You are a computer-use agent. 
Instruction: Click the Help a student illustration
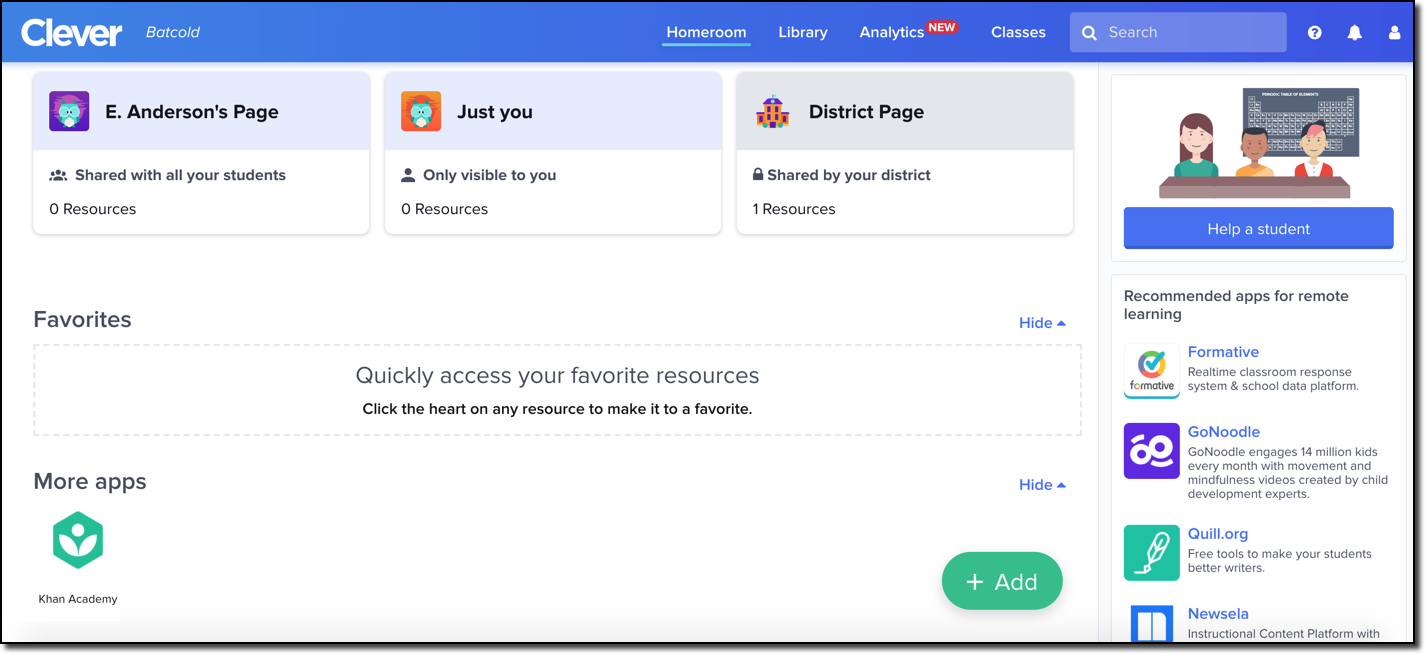click(x=1258, y=142)
